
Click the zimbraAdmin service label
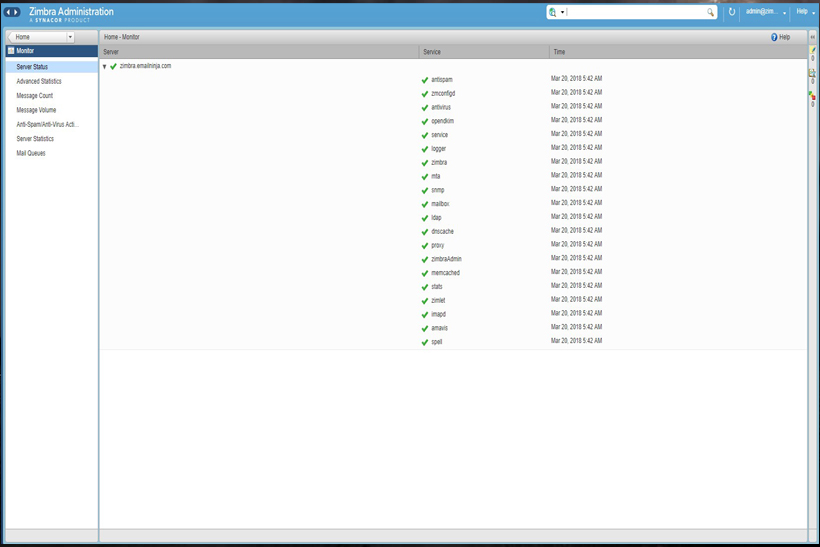446,259
